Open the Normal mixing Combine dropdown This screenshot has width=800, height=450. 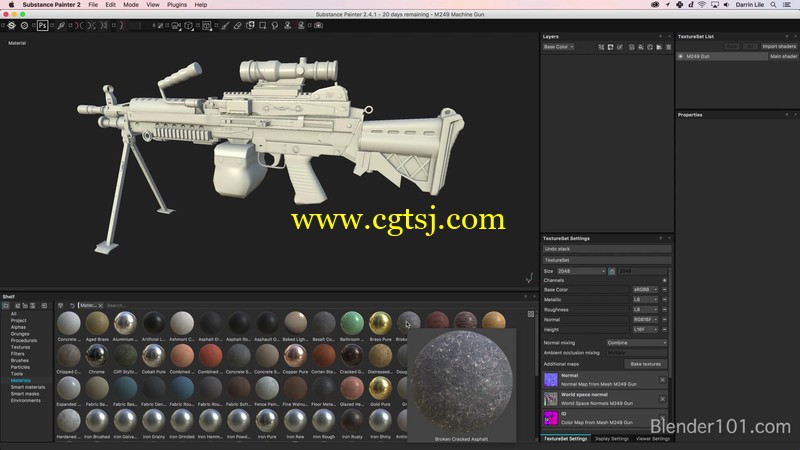[x=636, y=343]
